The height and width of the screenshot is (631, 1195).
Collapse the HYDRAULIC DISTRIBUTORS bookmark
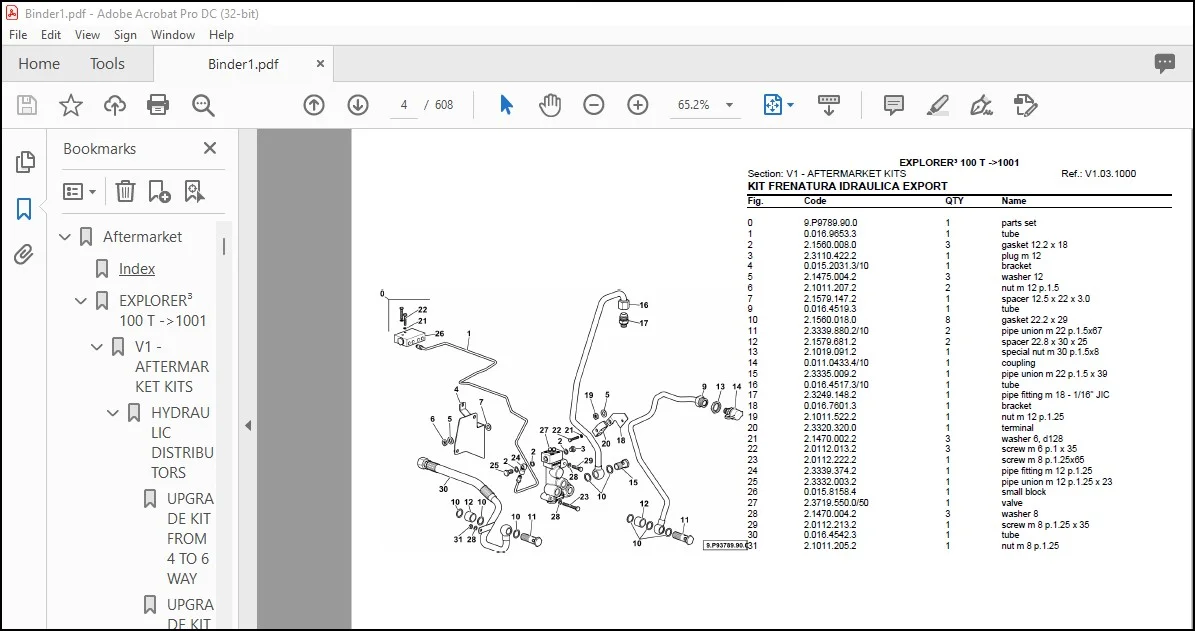(x=113, y=413)
